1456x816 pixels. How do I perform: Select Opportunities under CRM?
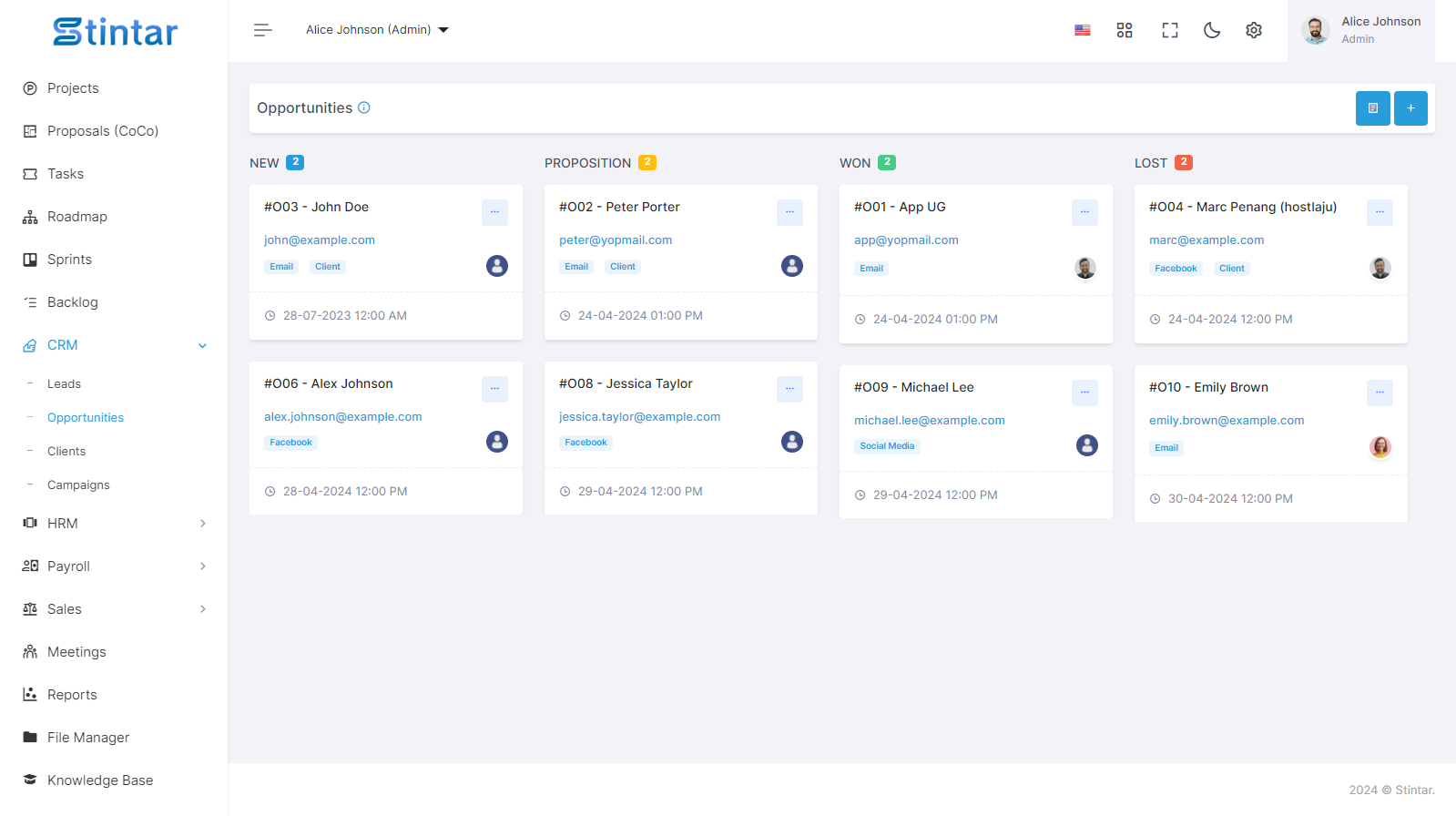point(86,418)
